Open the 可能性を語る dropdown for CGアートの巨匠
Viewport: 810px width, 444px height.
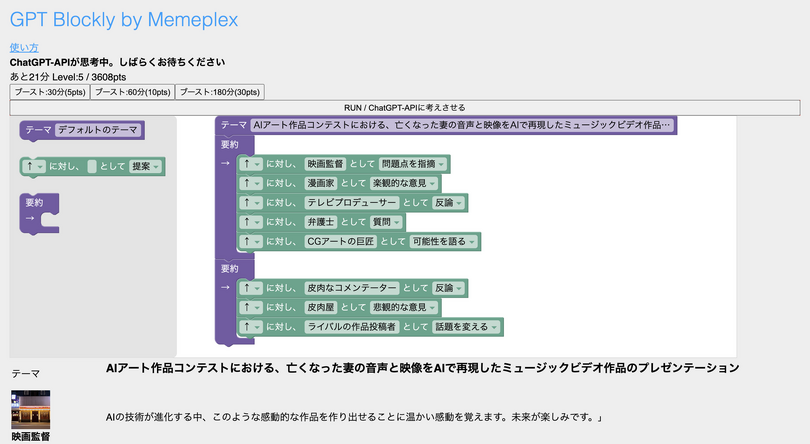444,241
